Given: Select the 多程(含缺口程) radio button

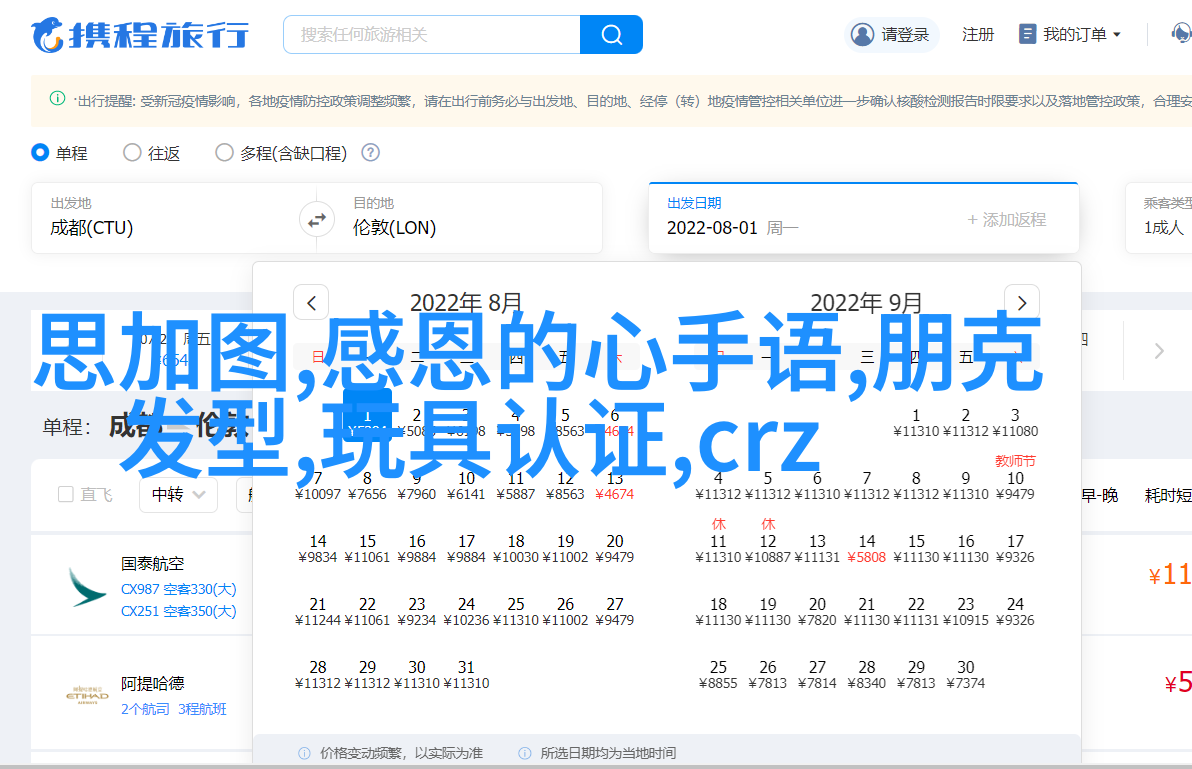Looking at the screenshot, I should (224, 153).
